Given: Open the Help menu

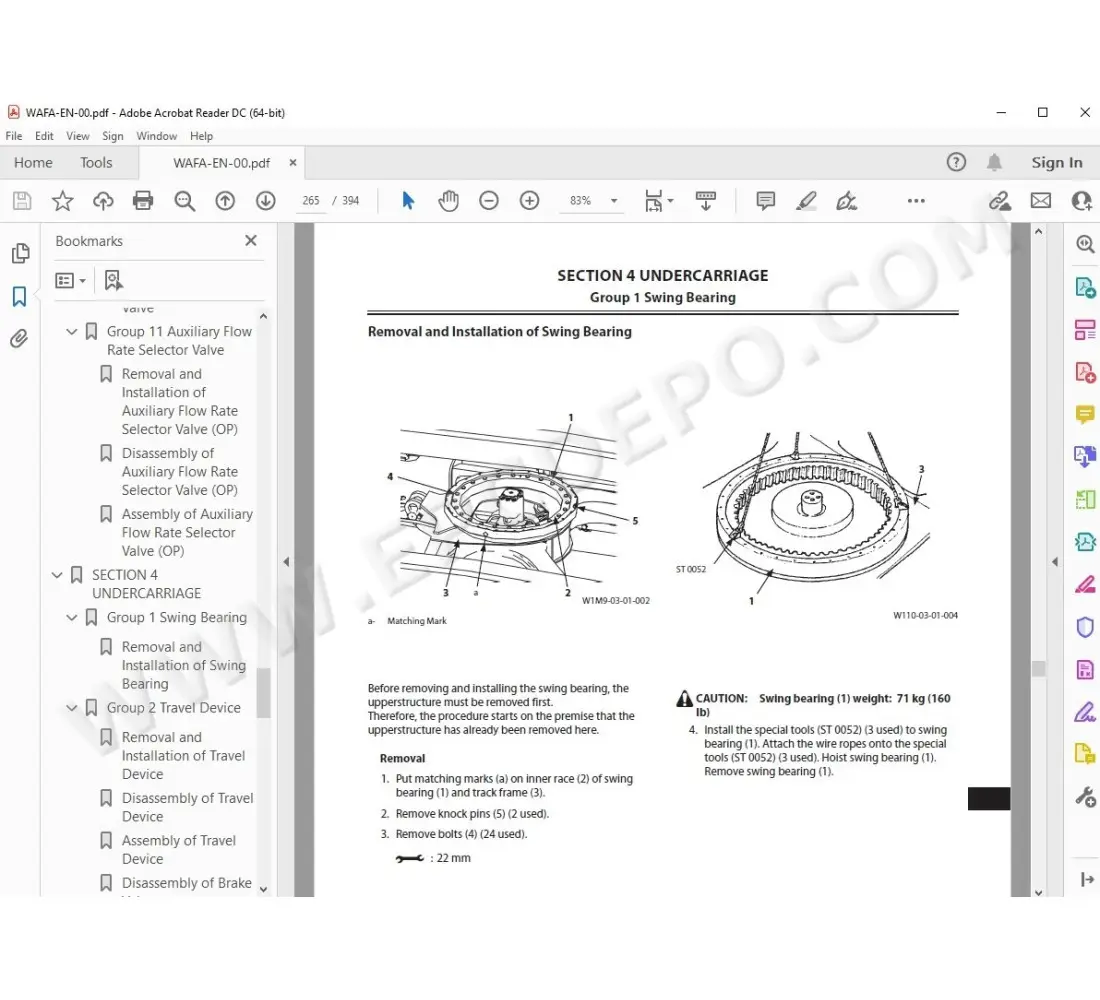Looking at the screenshot, I should [x=201, y=136].
